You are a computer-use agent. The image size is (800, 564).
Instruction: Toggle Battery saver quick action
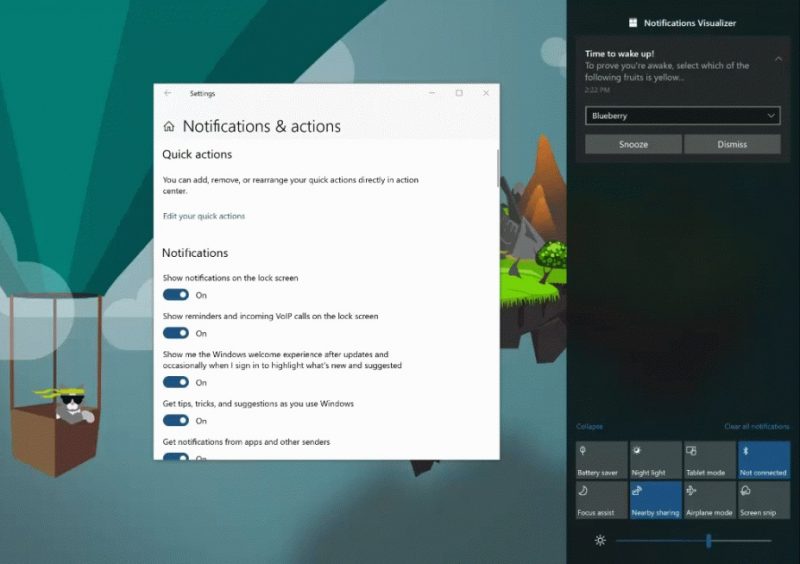602,460
